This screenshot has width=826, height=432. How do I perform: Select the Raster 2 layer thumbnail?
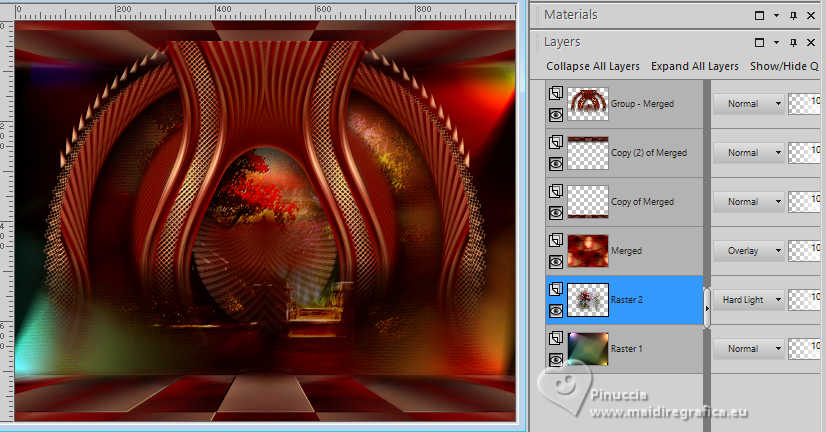pyautogui.click(x=588, y=300)
